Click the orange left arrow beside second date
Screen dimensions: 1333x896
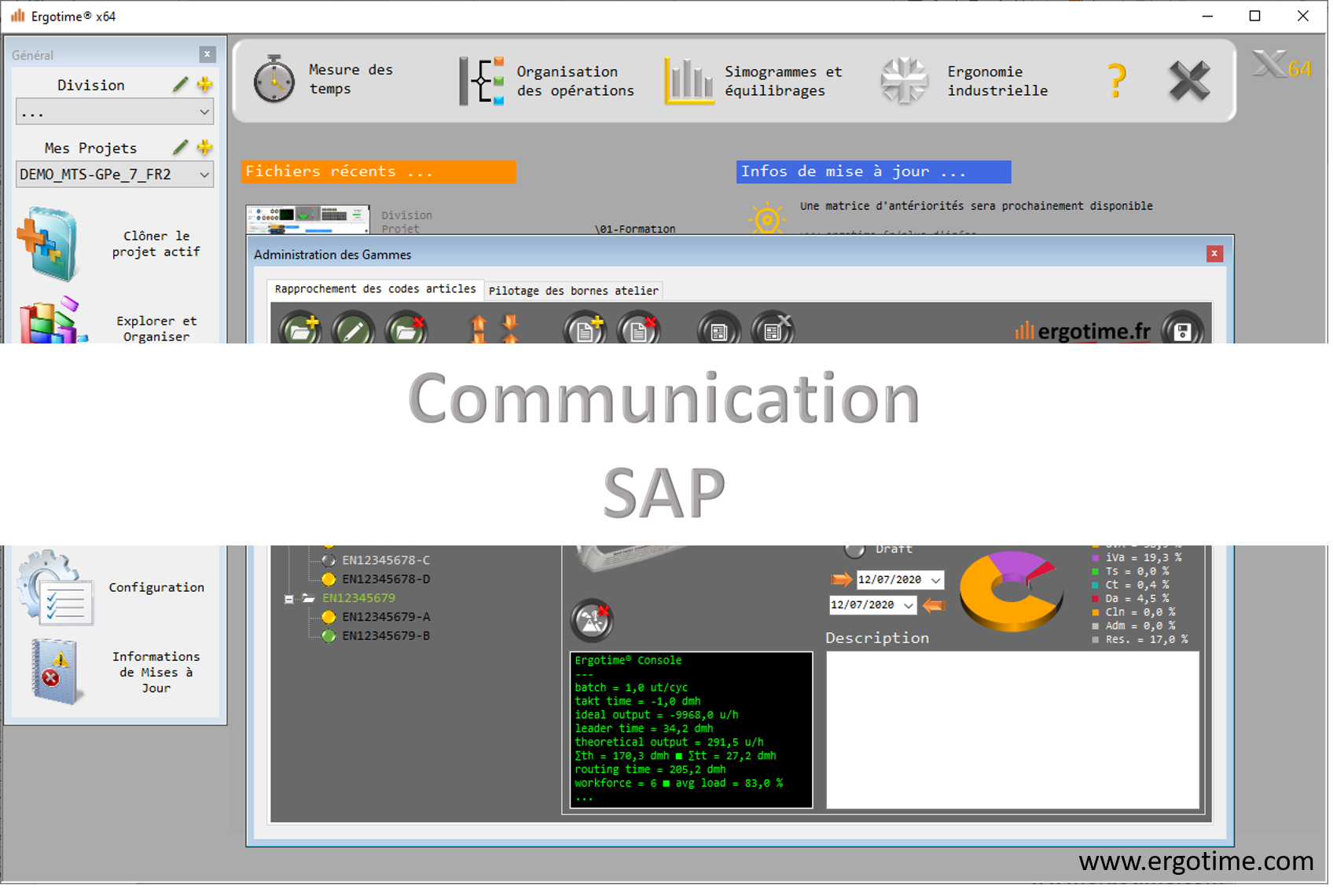[x=934, y=605]
